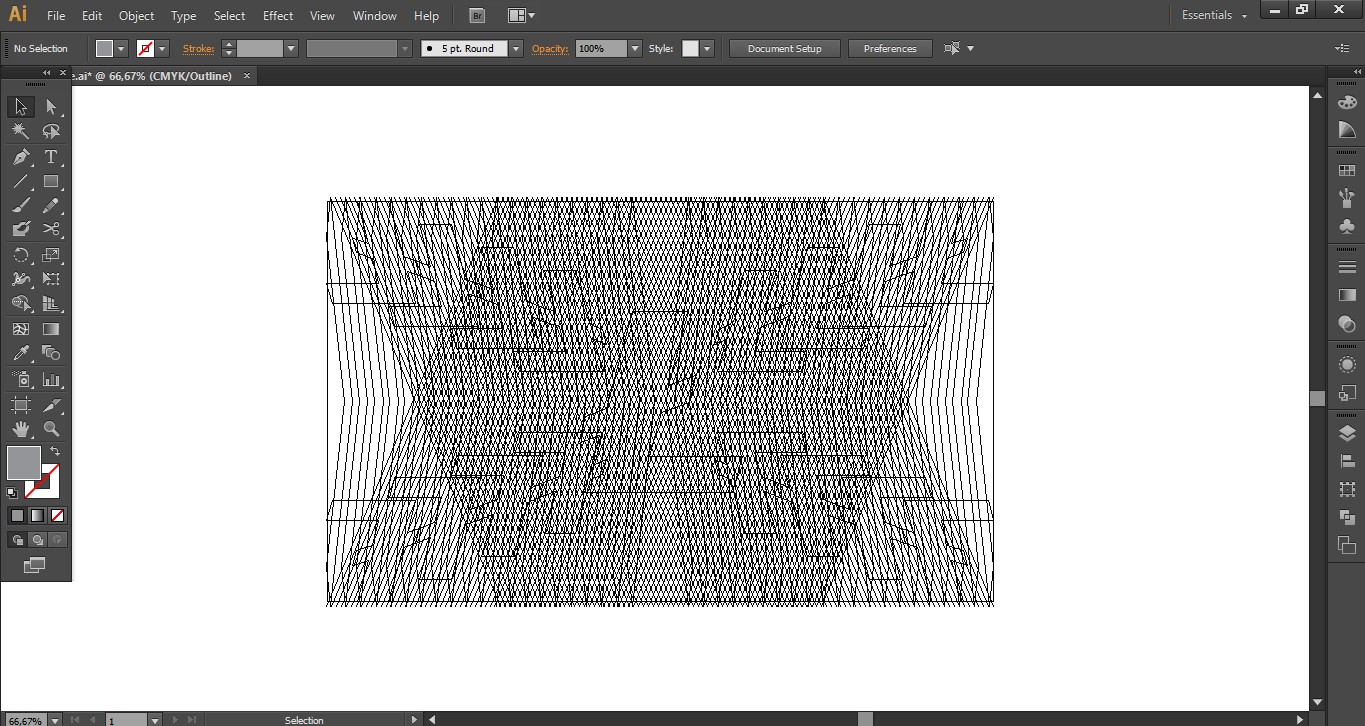Select the Selection tool (black arrow)
The width and height of the screenshot is (1365, 726).
21,107
